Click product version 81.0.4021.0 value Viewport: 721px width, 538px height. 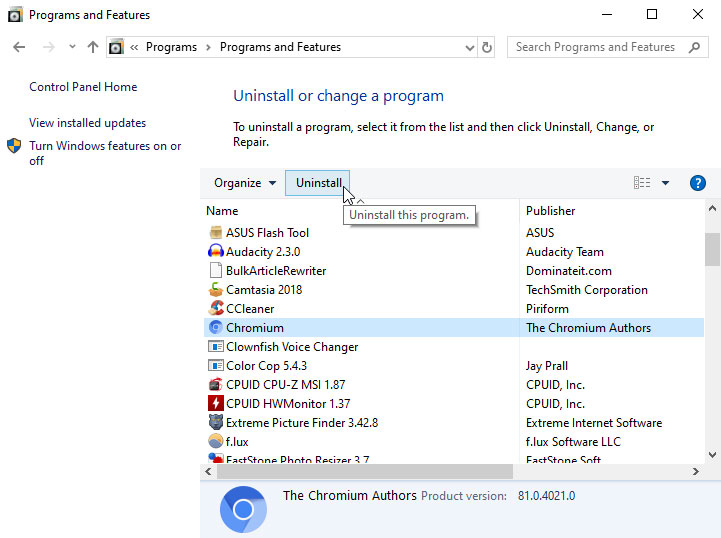pos(546,496)
